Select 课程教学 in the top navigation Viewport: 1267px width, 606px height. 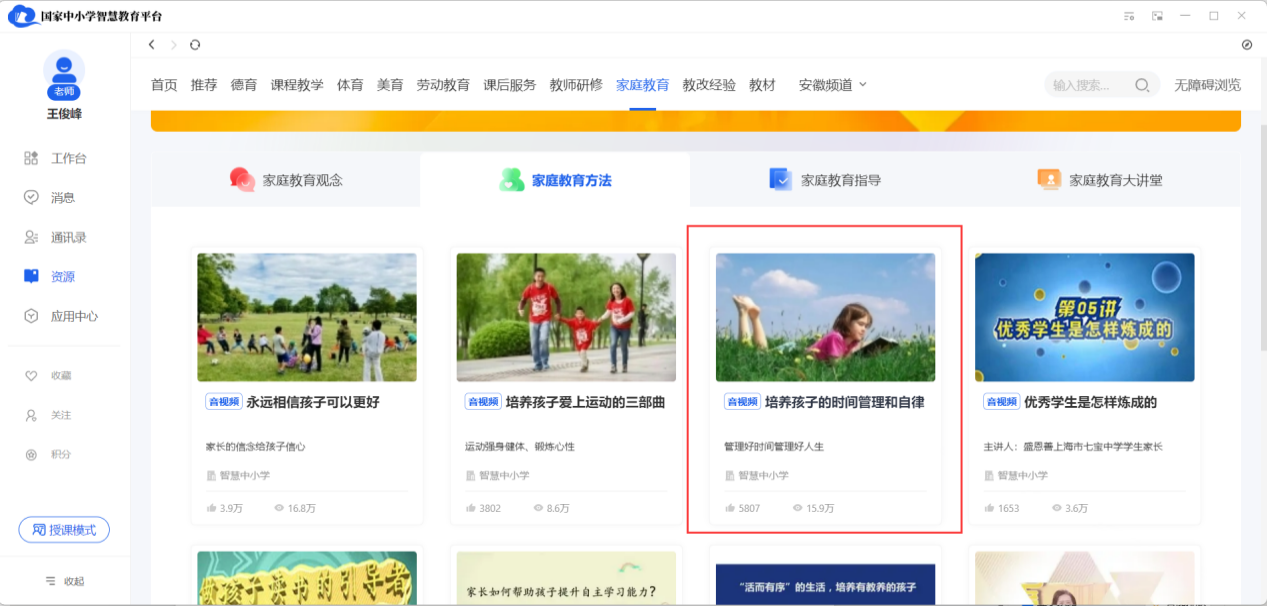click(x=297, y=85)
